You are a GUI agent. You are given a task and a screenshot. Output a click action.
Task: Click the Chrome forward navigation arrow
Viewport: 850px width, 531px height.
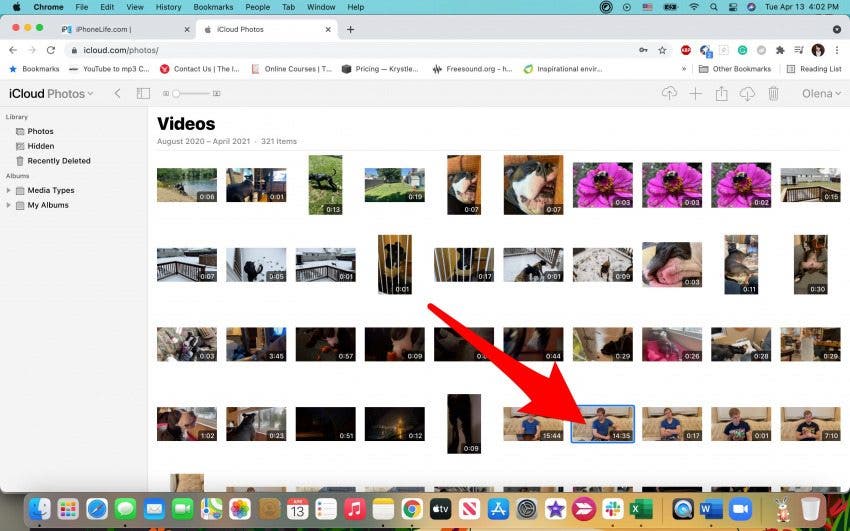click(x=32, y=50)
